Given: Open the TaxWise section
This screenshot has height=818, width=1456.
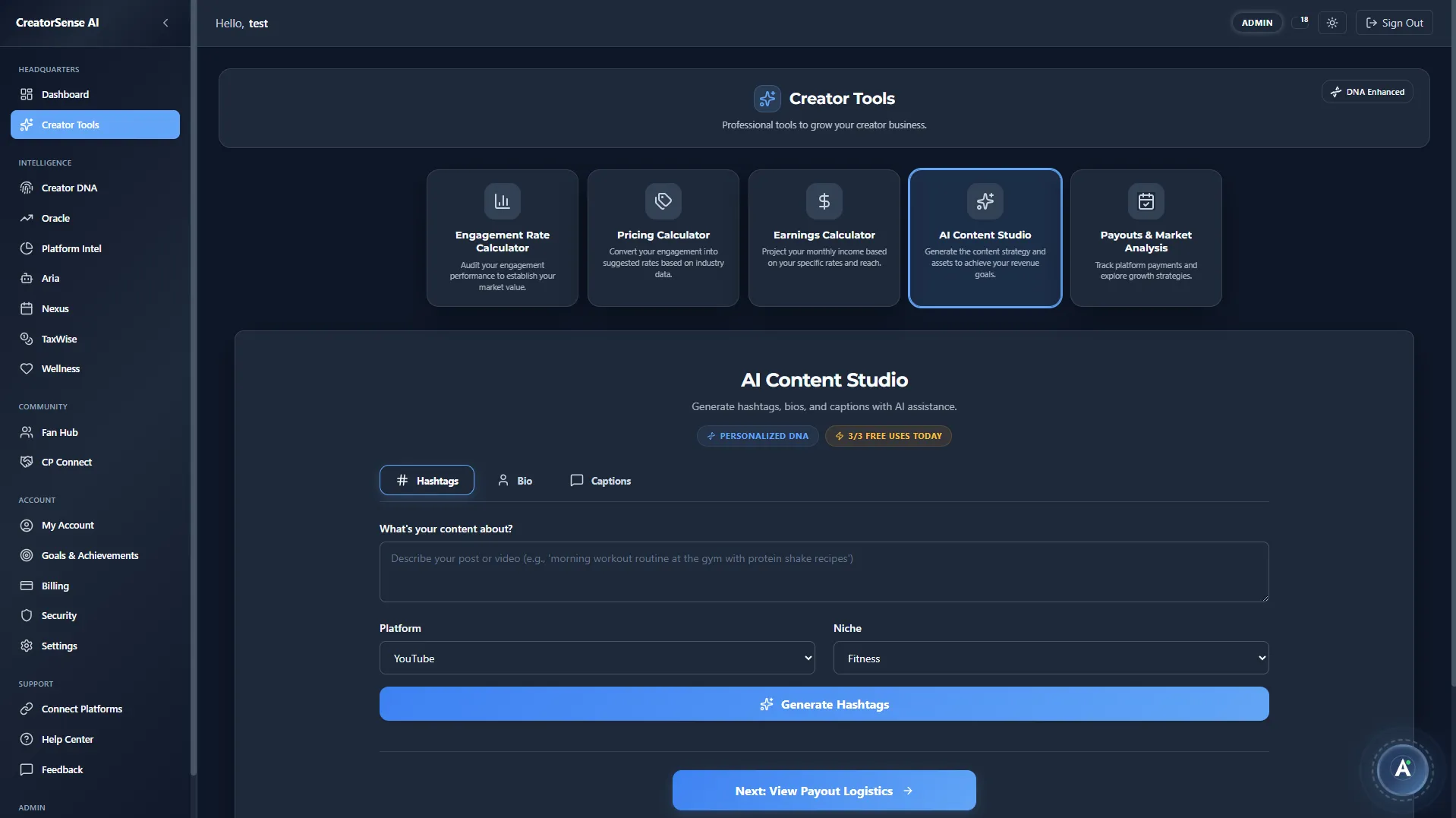Looking at the screenshot, I should click(x=58, y=339).
